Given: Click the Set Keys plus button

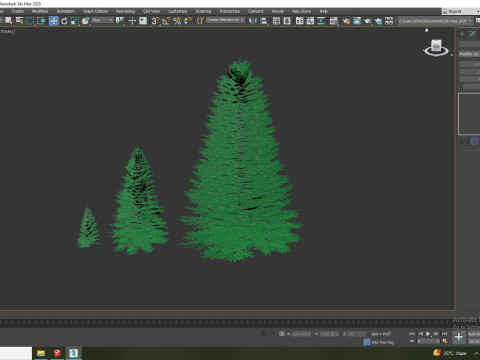Looking at the screenshot, I should (459, 337).
